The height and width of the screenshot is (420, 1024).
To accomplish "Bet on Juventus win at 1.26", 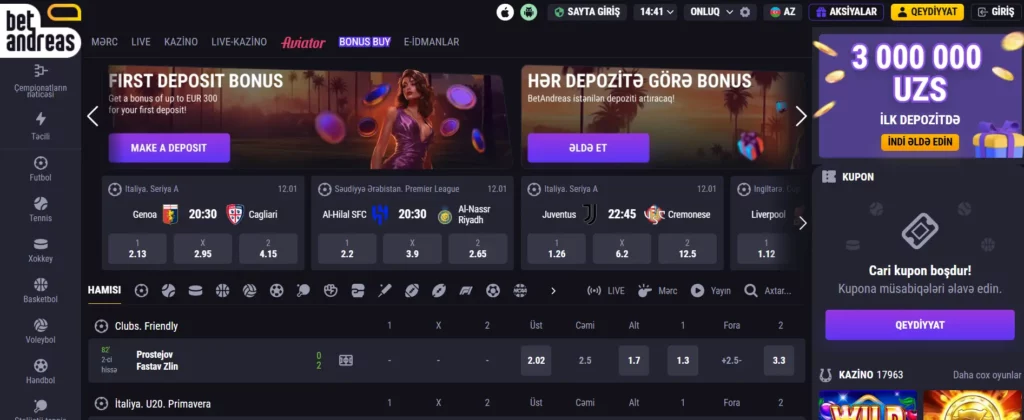I will click(556, 248).
